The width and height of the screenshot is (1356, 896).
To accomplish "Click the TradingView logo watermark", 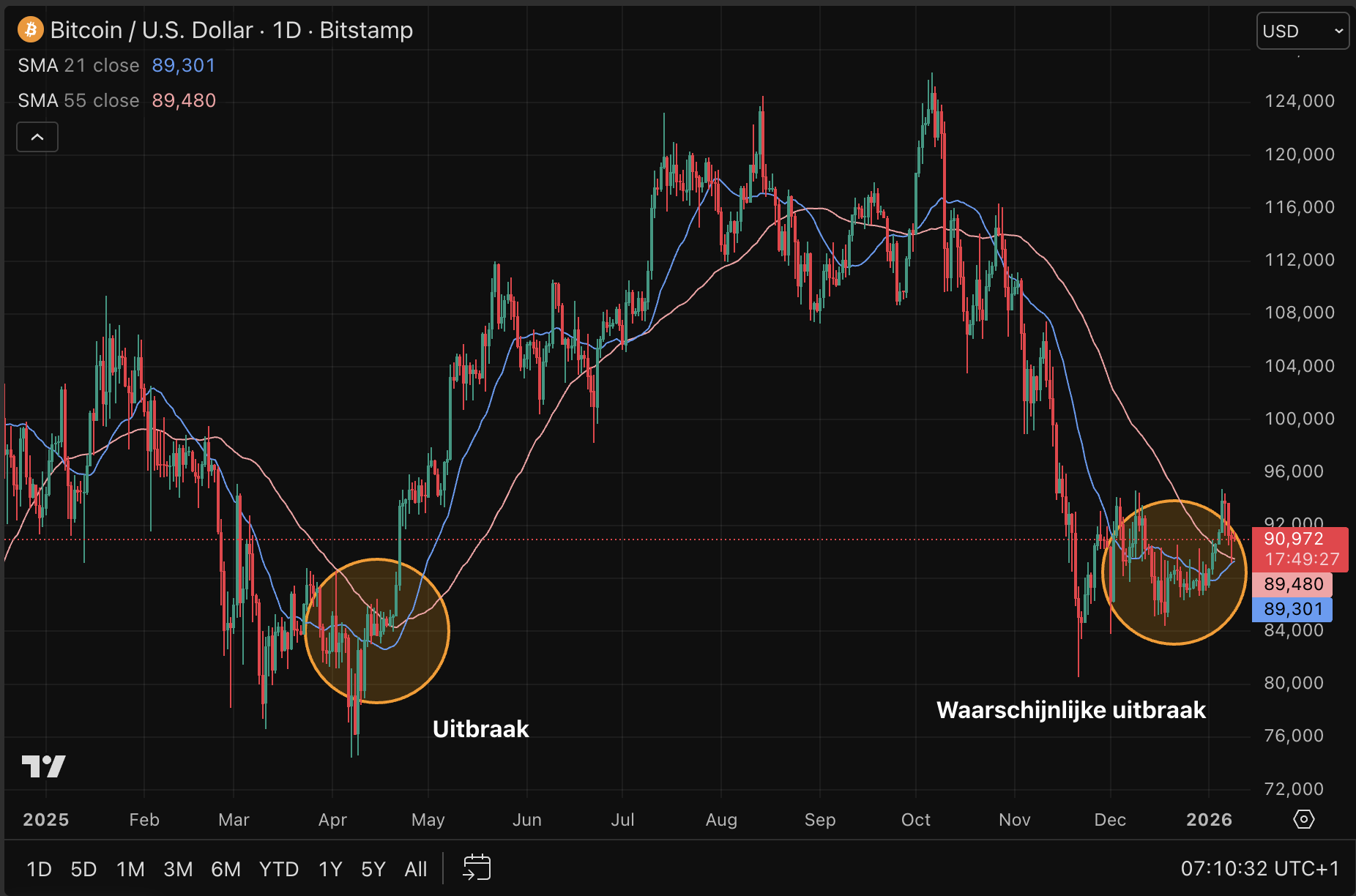I will [44, 766].
